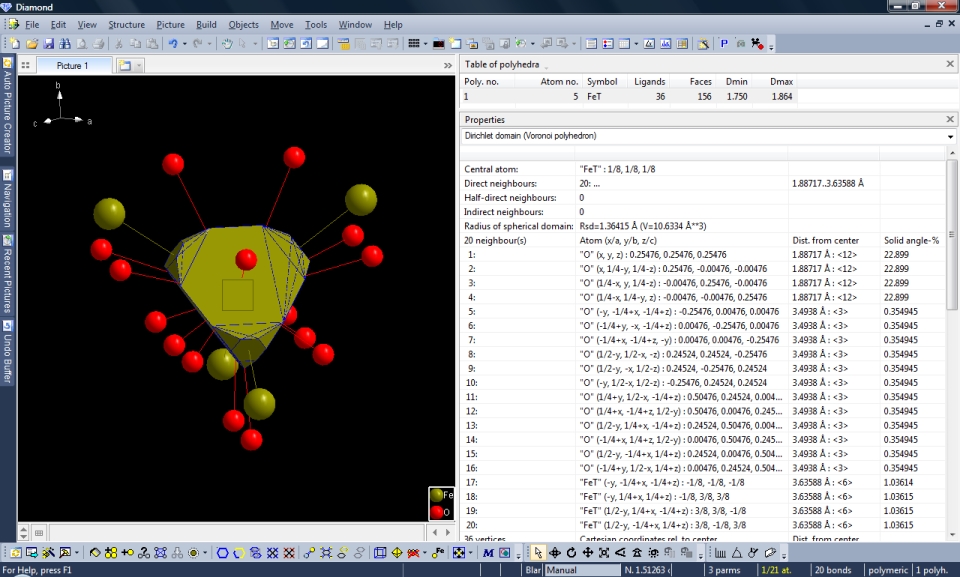Select the arrow pointer tool in bottom toolbar
The image size is (960, 577).
[538, 552]
